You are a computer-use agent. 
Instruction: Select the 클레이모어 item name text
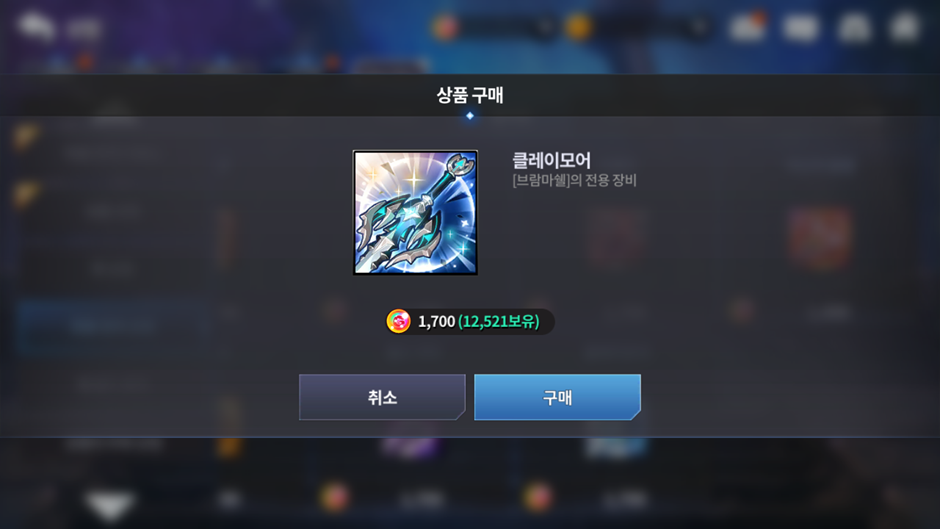click(551, 160)
